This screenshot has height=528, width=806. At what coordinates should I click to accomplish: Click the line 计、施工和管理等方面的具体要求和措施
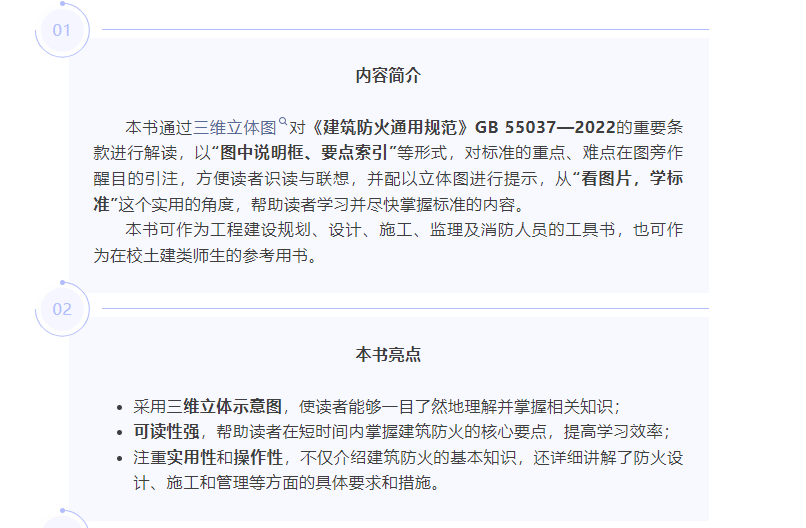[x=286, y=483]
